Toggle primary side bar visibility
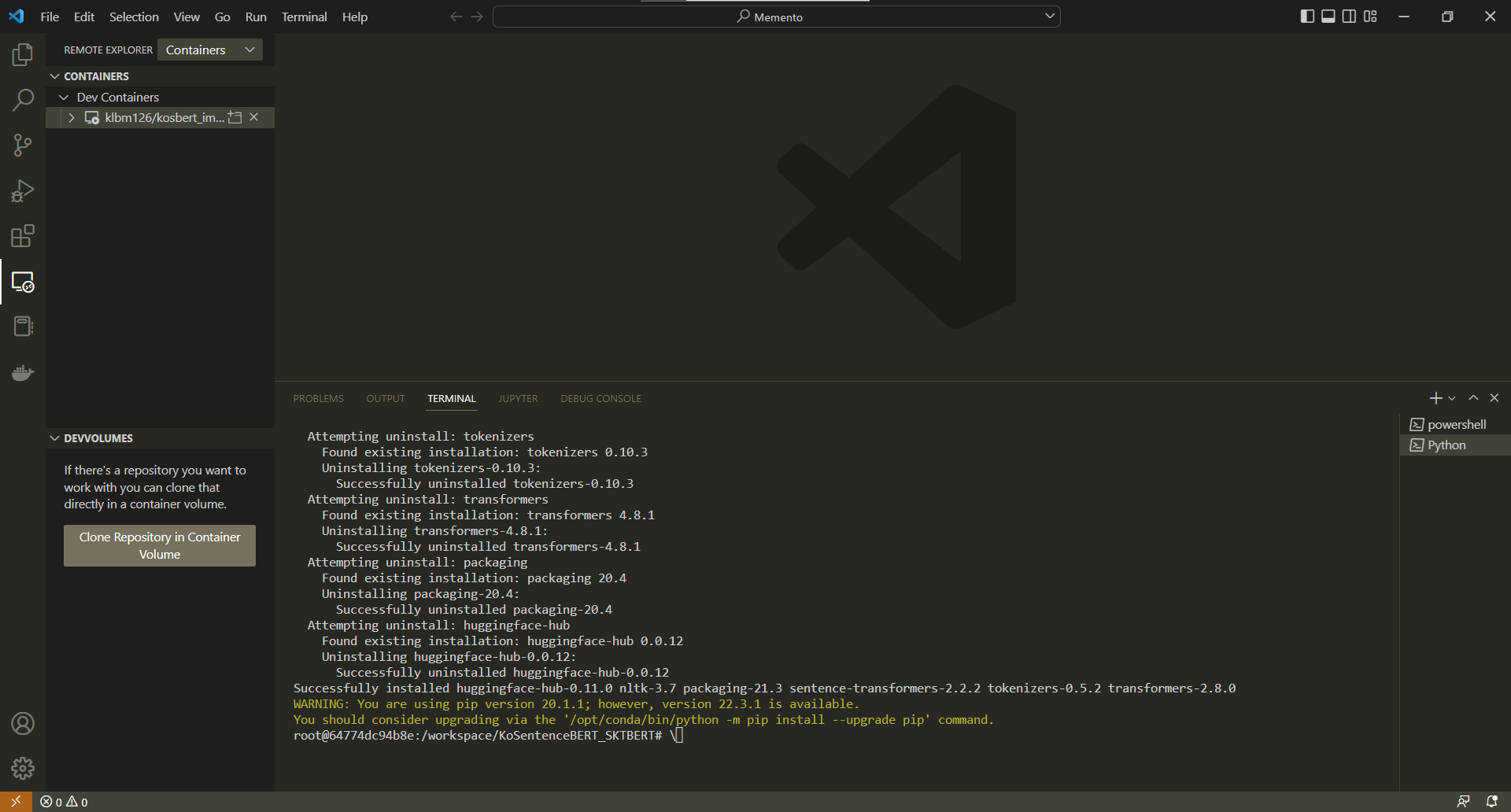Image resolution: width=1511 pixels, height=812 pixels. 1307,17
